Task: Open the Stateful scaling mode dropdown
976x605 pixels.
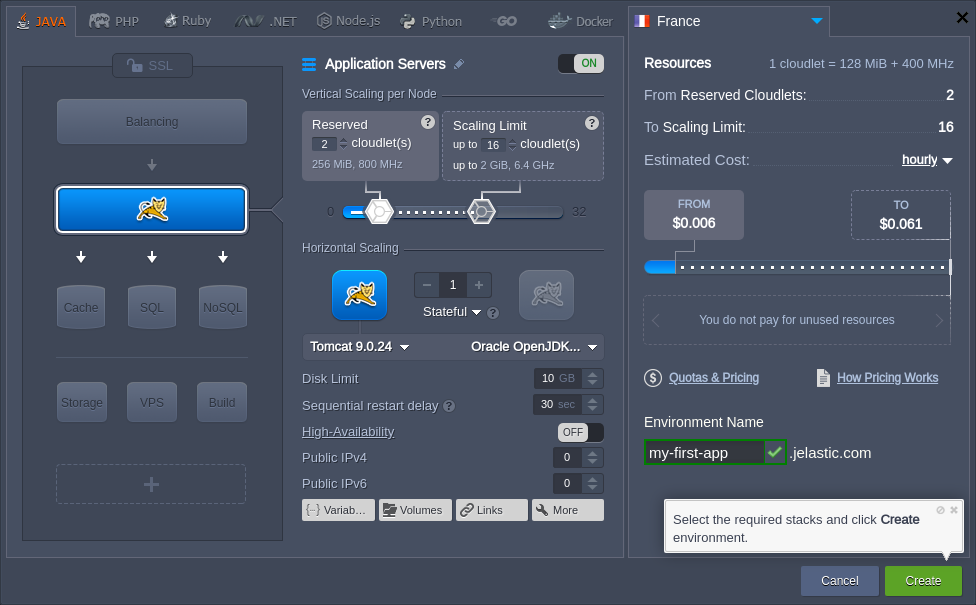Action: coord(452,312)
